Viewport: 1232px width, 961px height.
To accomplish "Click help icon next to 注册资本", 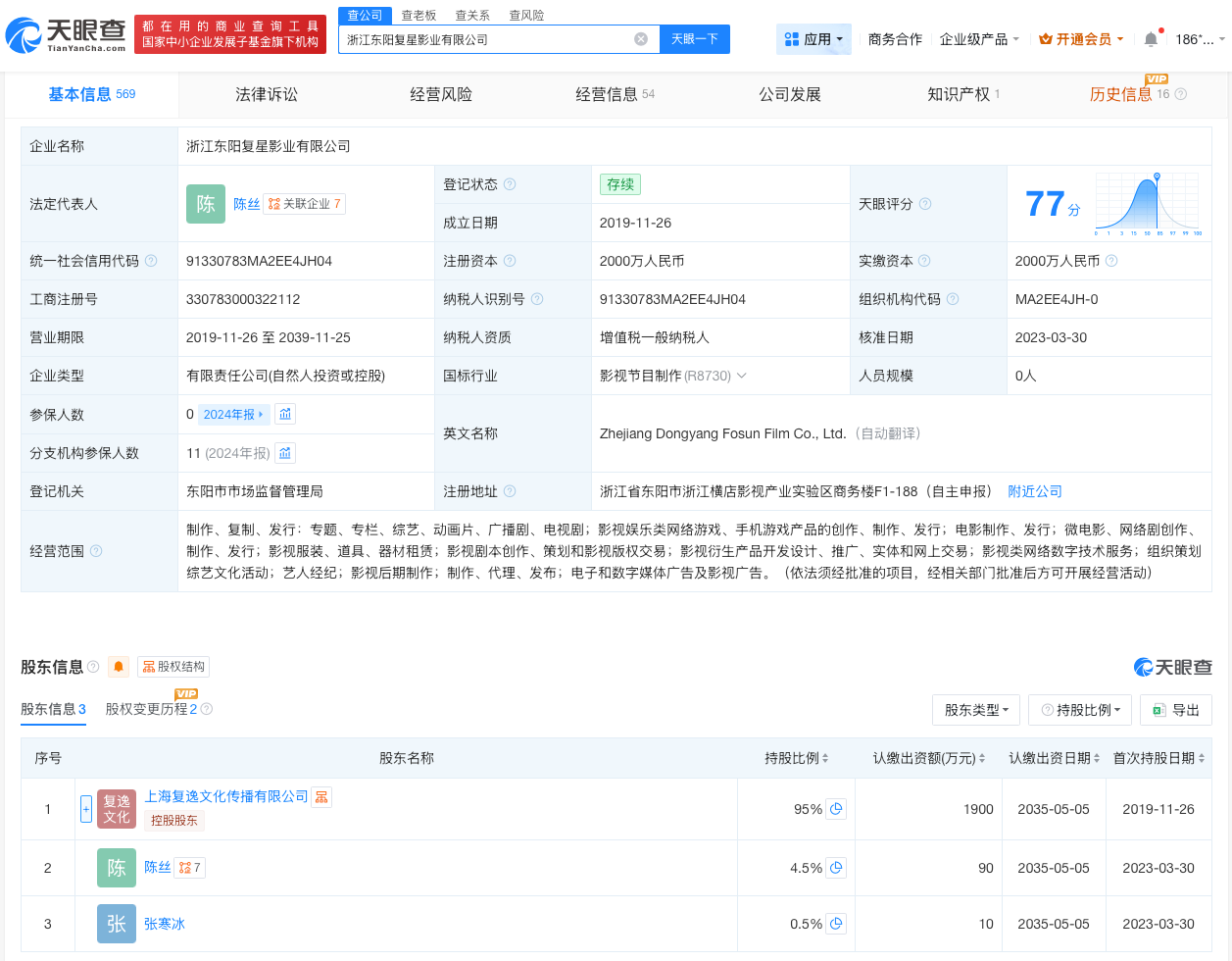I will [x=510, y=261].
